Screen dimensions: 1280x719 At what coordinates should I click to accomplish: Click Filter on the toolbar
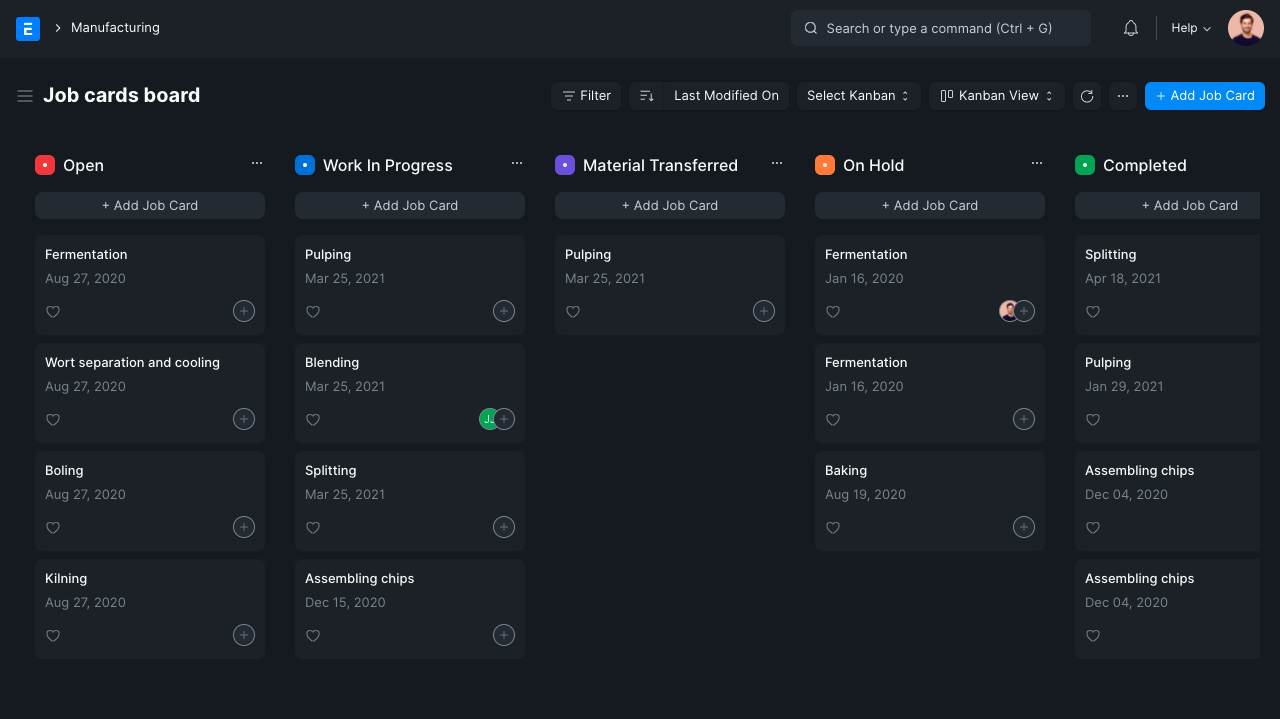(x=586, y=95)
